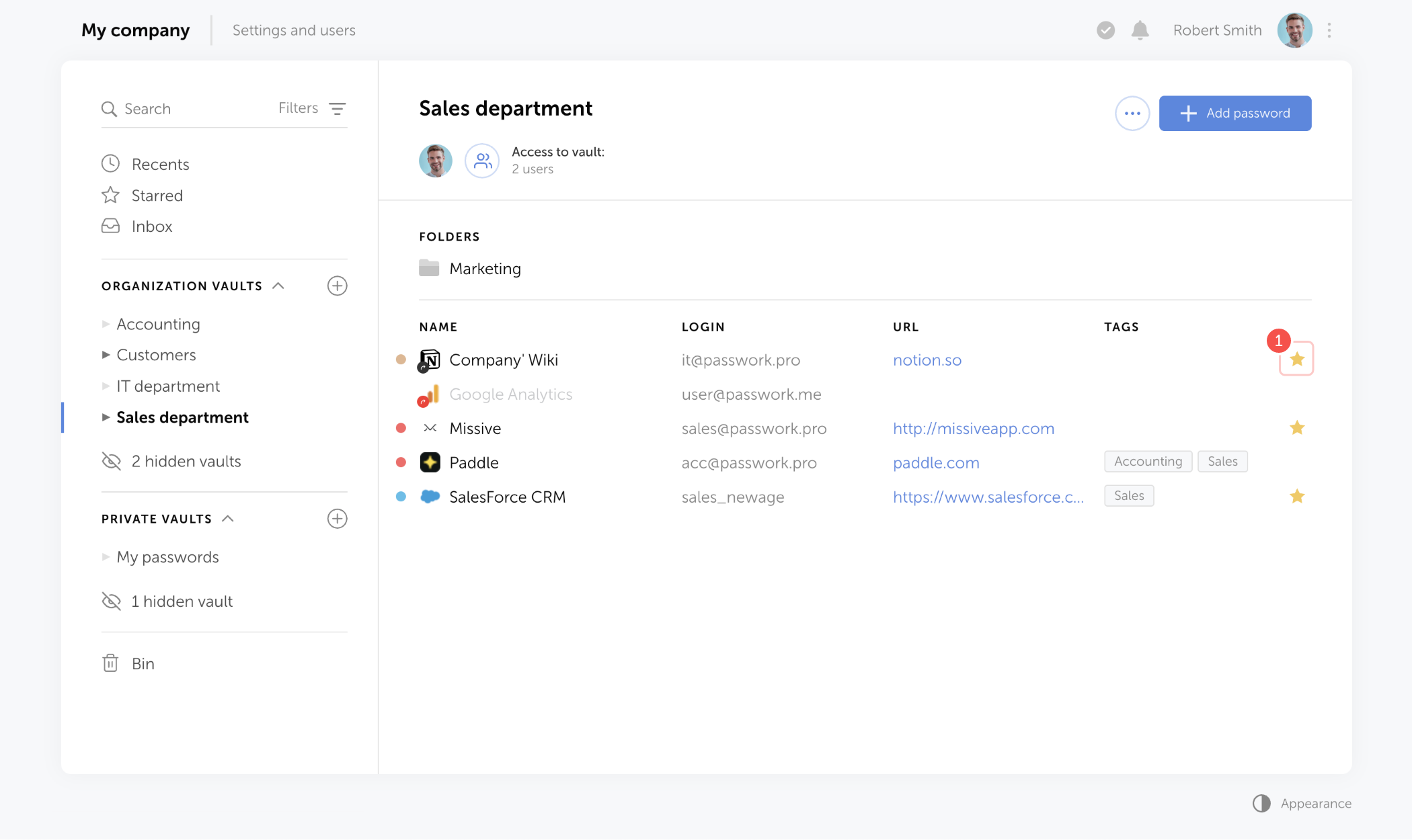
Task: Click the SalesForce cloud icon
Action: [x=430, y=497]
